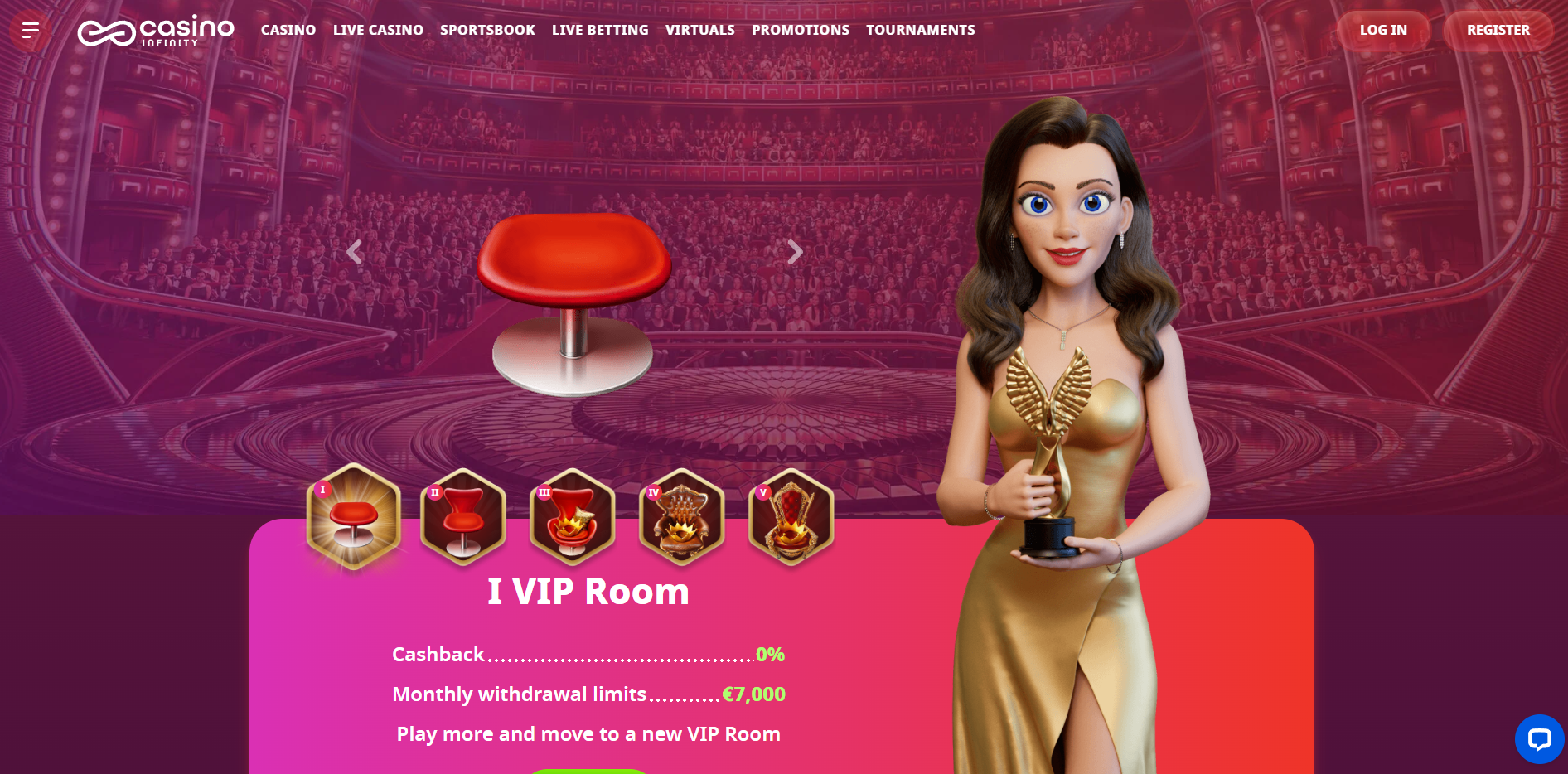Navigate to Live Betting
Screen dimensions: 1568x774
click(600, 30)
